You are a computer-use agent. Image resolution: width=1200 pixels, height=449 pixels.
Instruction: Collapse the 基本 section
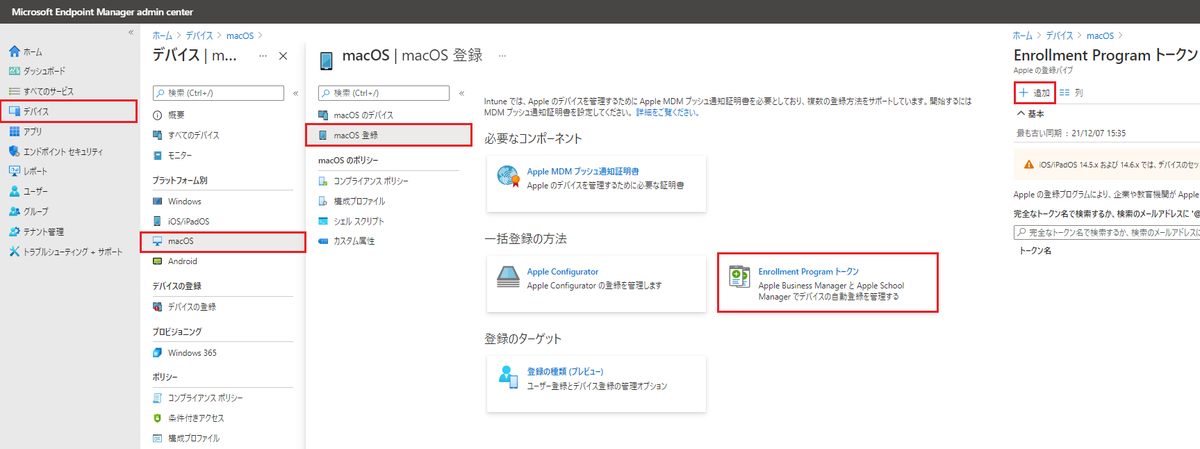[1030, 114]
